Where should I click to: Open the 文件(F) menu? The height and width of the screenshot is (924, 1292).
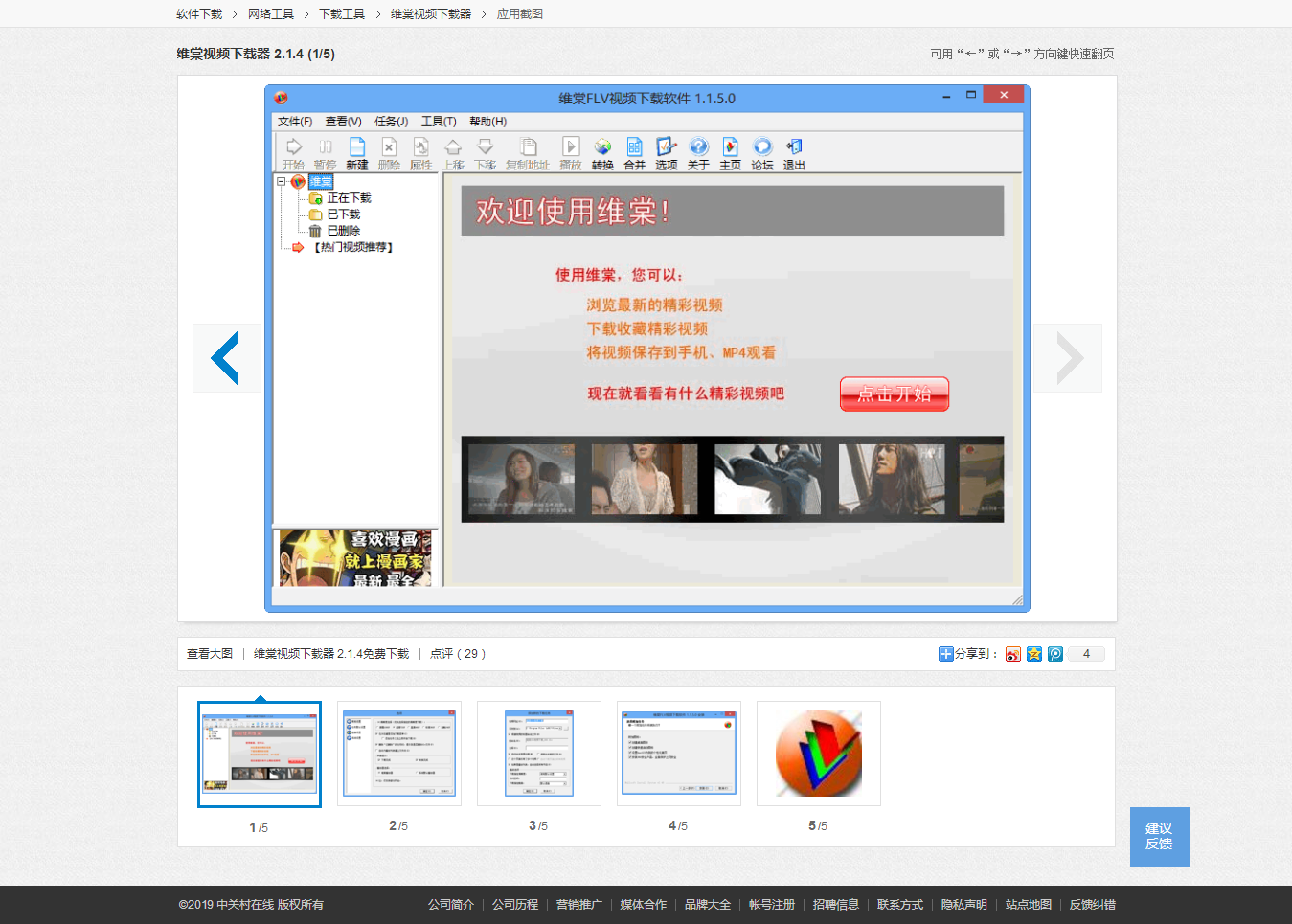click(295, 122)
